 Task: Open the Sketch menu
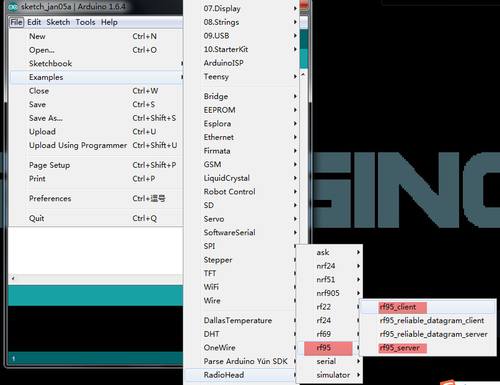click(58, 22)
